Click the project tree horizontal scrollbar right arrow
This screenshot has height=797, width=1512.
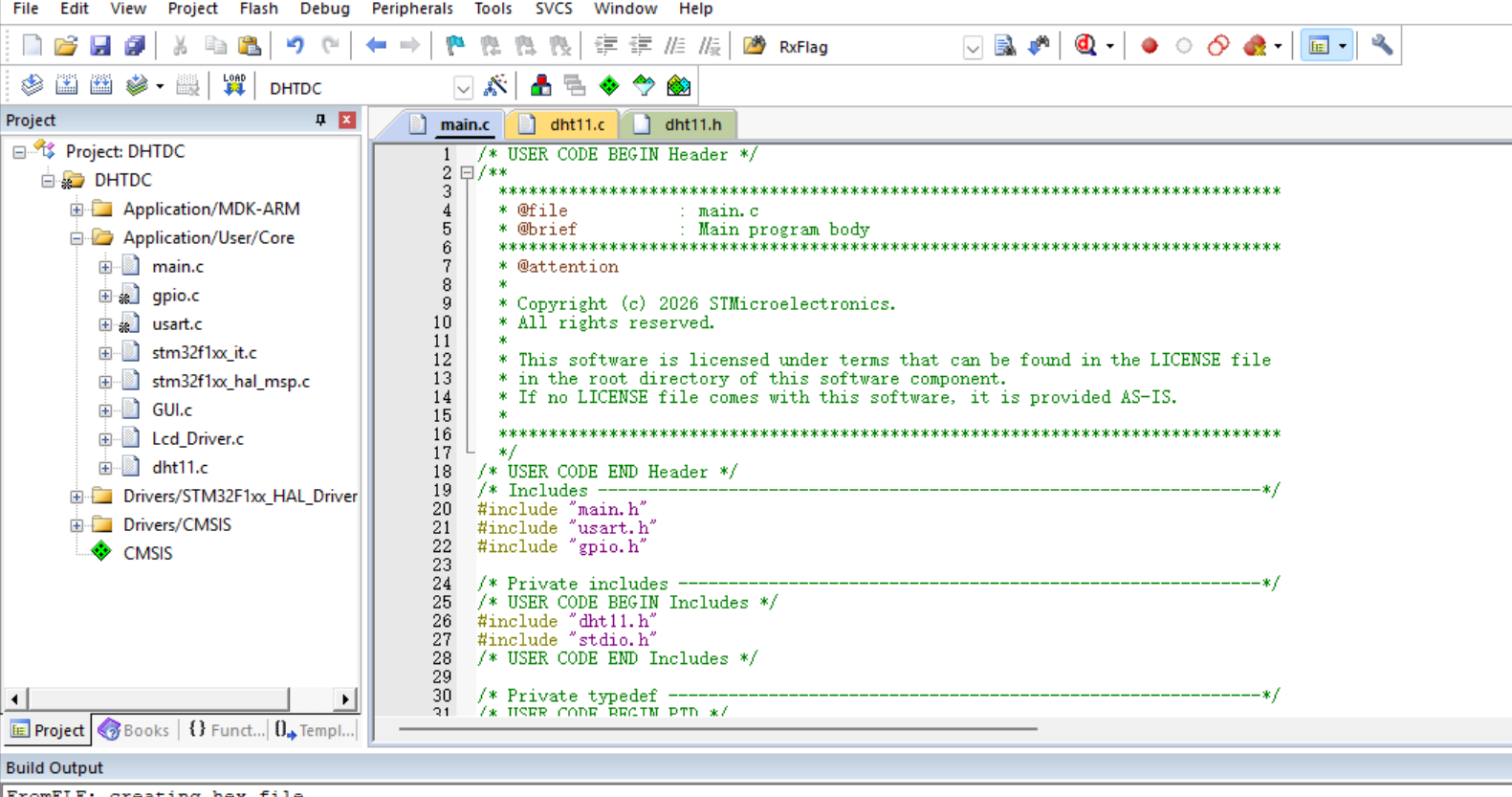(345, 699)
